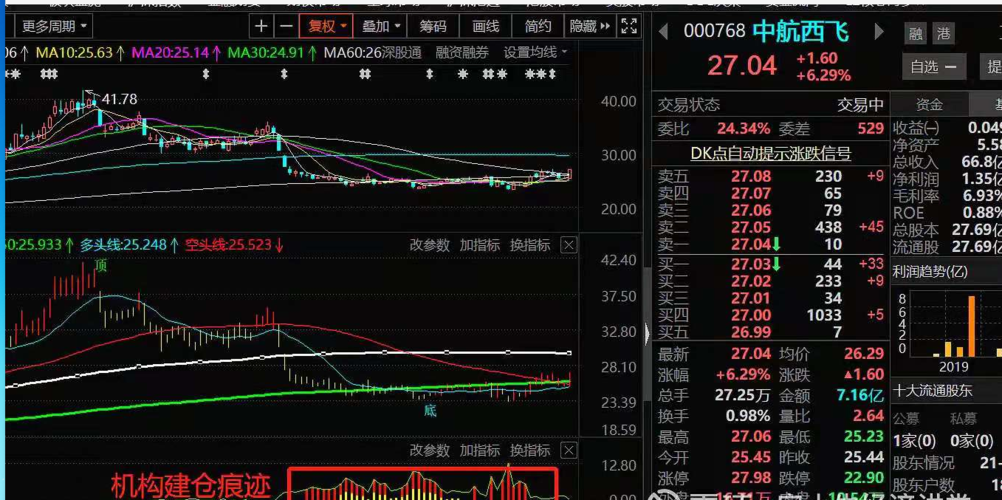The width and height of the screenshot is (1002, 500).
Task: Click 改参数 in bottom indicator panel
Action: (429, 449)
